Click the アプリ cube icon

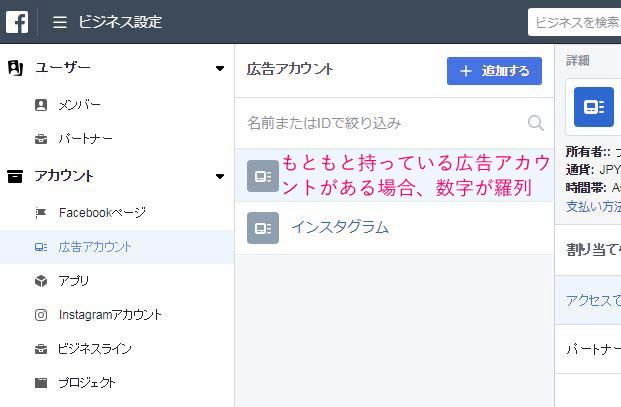tap(41, 281)
